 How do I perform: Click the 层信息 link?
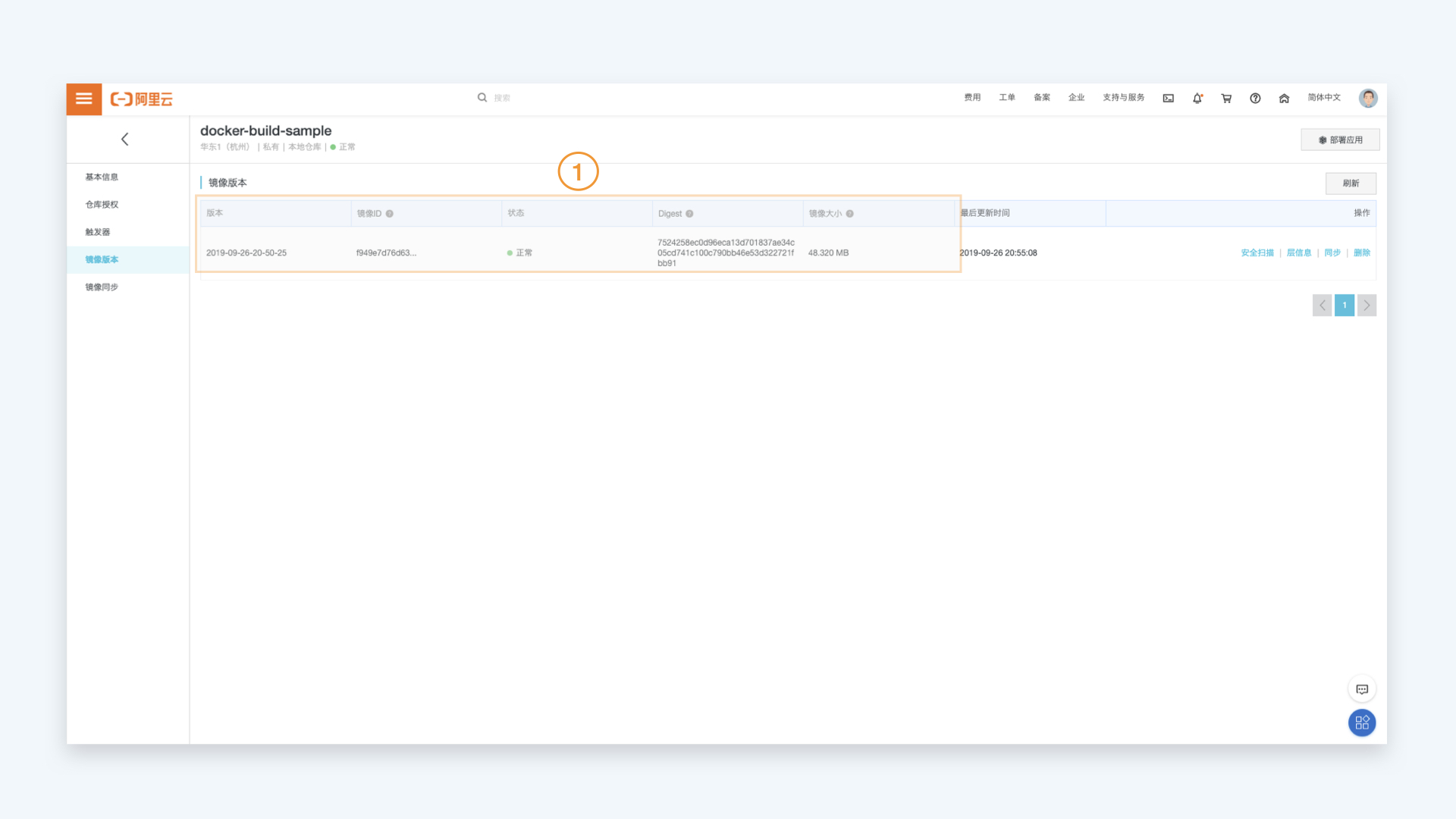click(1299, 253)
